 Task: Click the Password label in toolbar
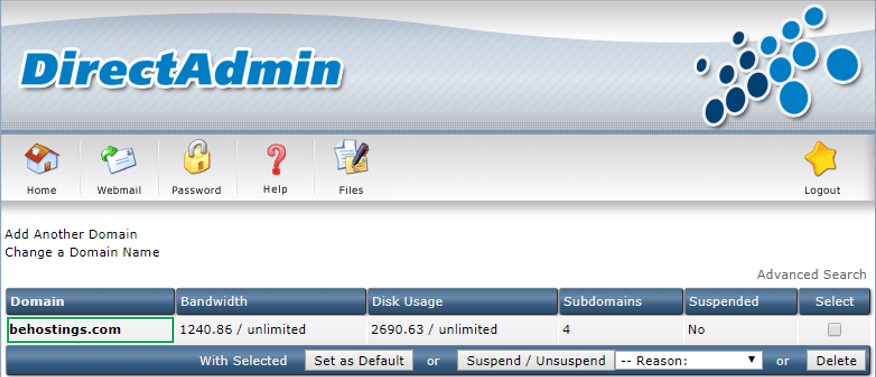[x=197, y=190]
